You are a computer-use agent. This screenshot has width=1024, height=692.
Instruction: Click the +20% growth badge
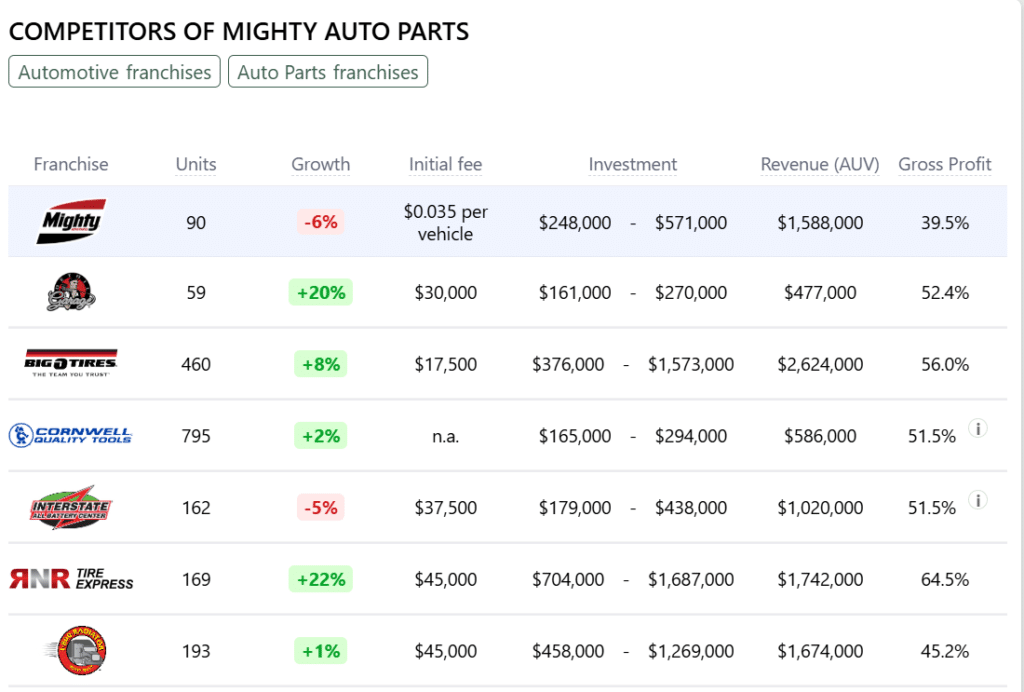(321, 292)
